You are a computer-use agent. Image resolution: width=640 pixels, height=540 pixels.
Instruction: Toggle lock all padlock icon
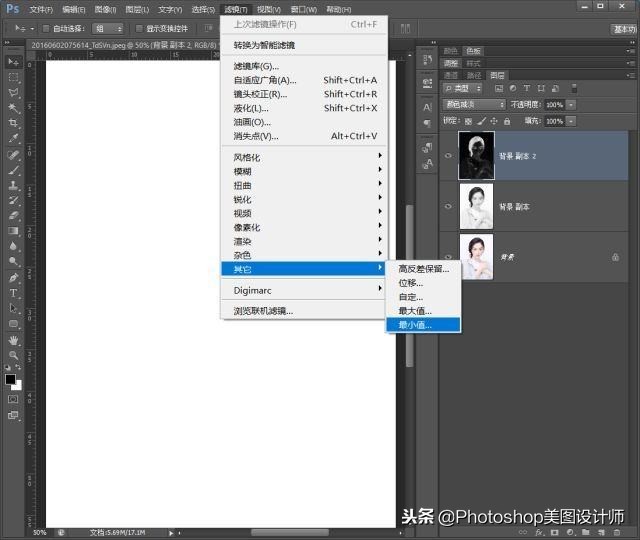pos(507,121)
